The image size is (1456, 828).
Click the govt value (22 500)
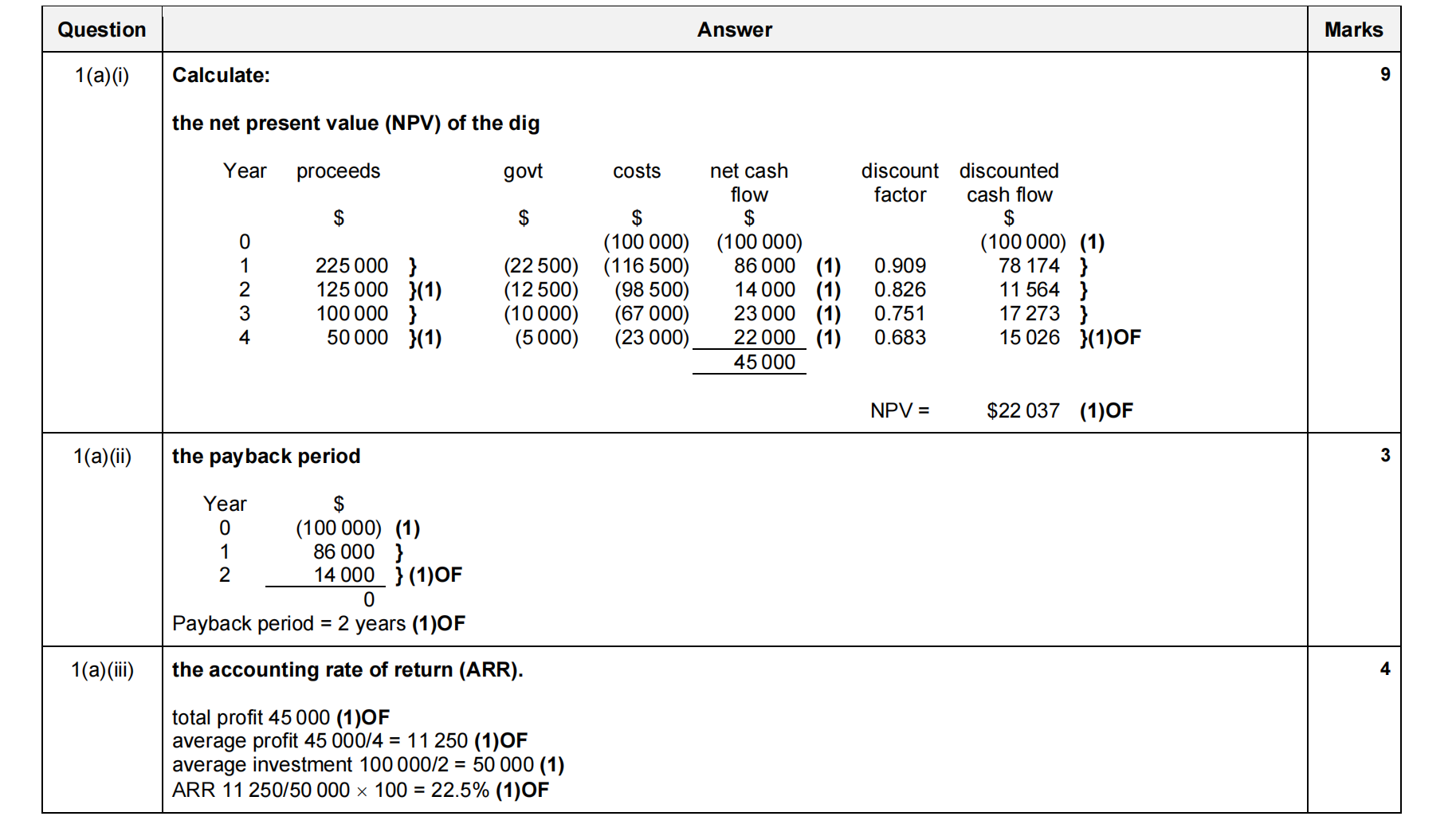[x=540, y=266]
